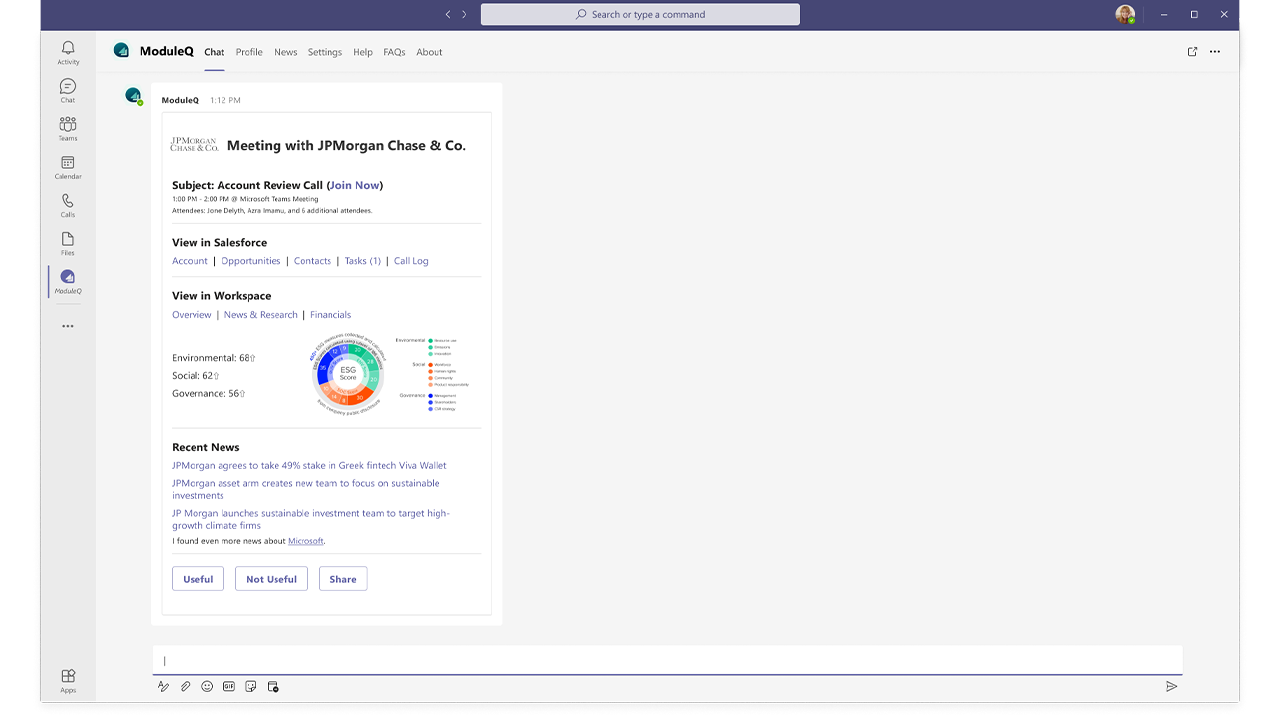
Task: Click the Environmental: 68 score text
Action: pyautogui.click(x=214, y=358)
